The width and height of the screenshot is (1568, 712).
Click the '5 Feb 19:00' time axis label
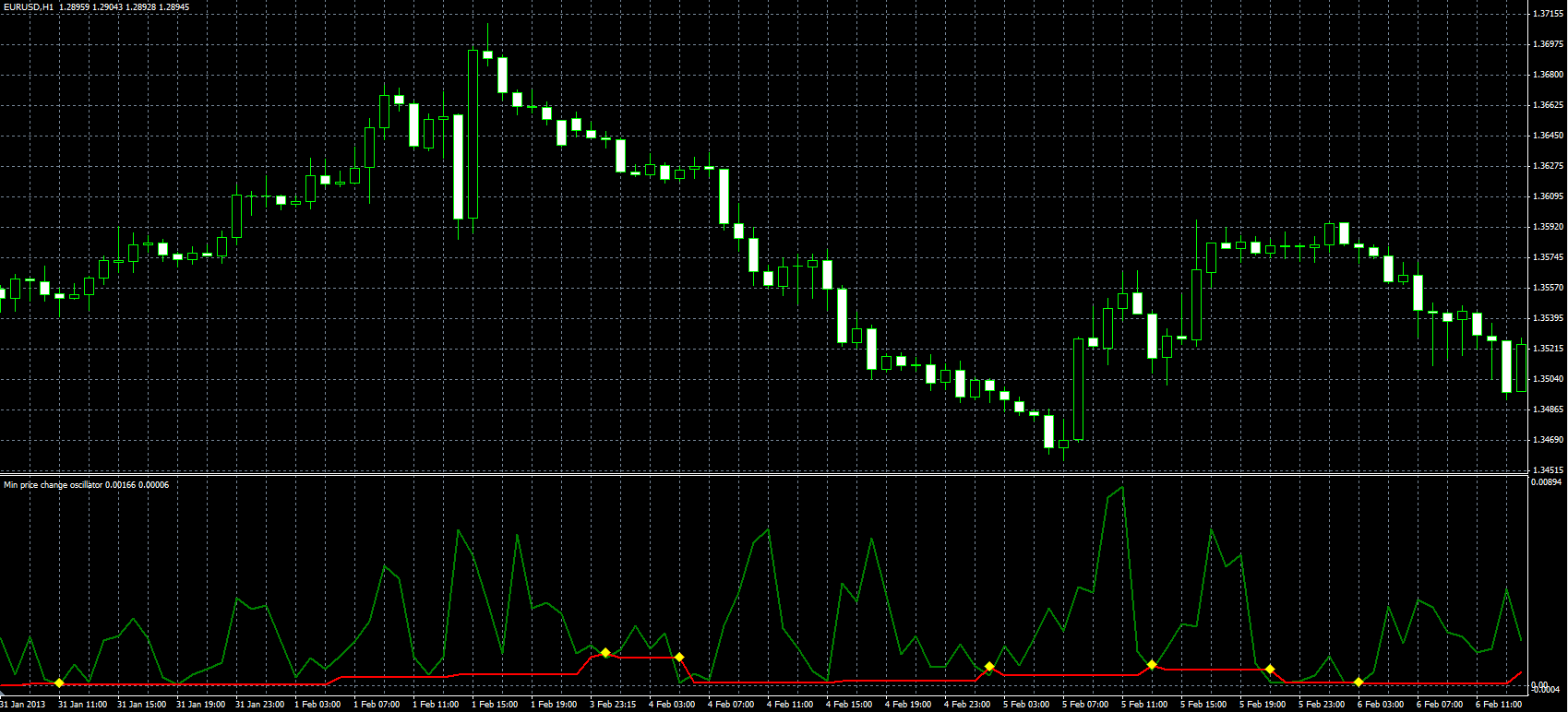[x=1263, y=705]
